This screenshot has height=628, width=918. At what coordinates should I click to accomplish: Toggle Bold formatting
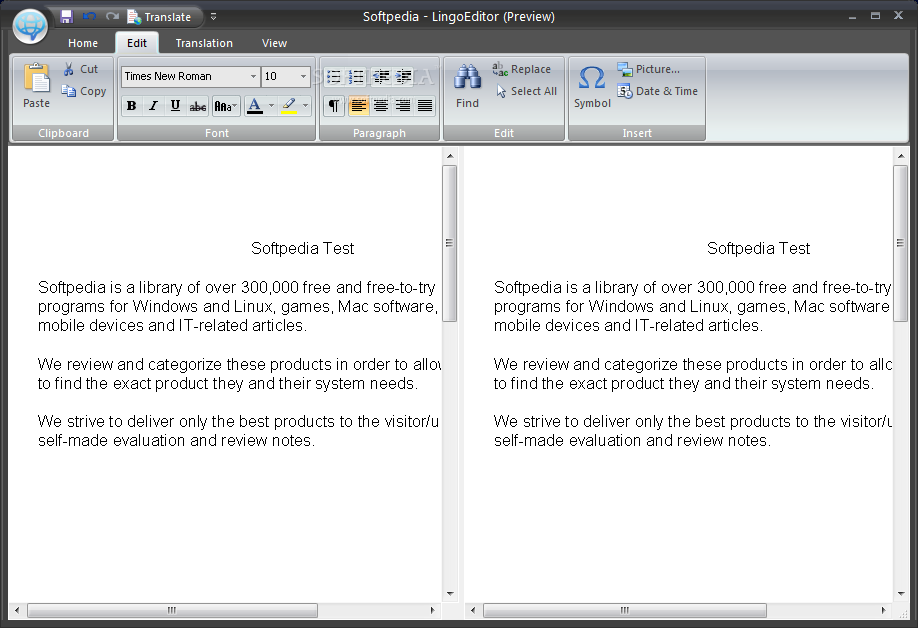[131, 106]
